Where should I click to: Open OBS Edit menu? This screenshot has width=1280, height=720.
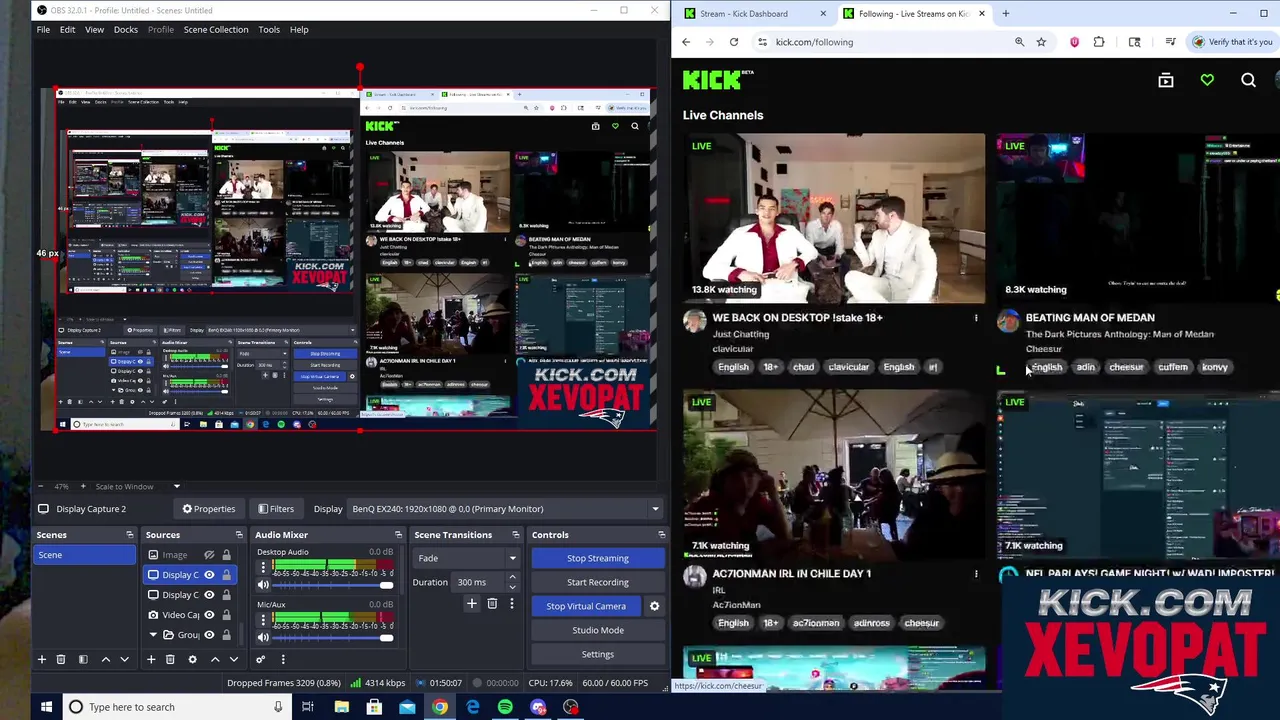[67, 29]
